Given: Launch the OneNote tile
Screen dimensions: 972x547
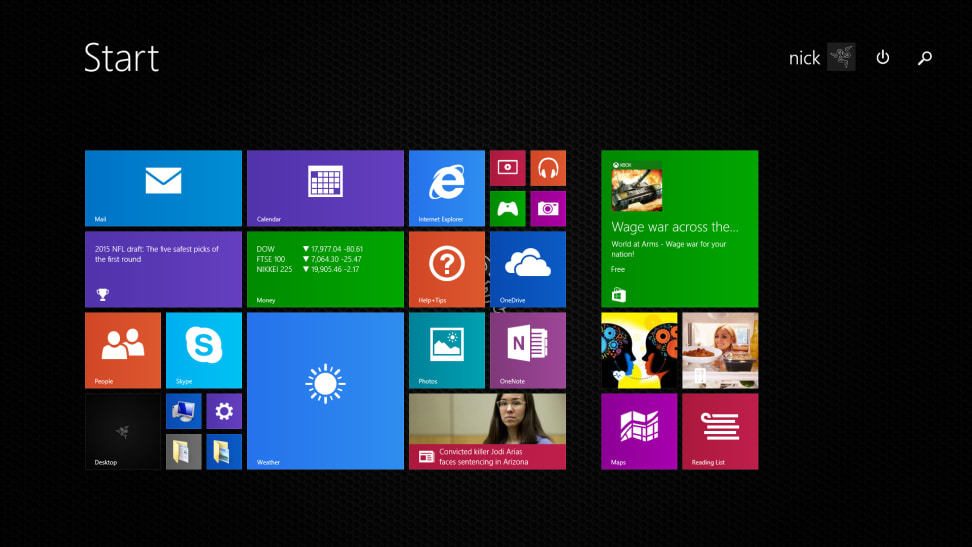Looking at the screenshot, I should tap(528, 350).
